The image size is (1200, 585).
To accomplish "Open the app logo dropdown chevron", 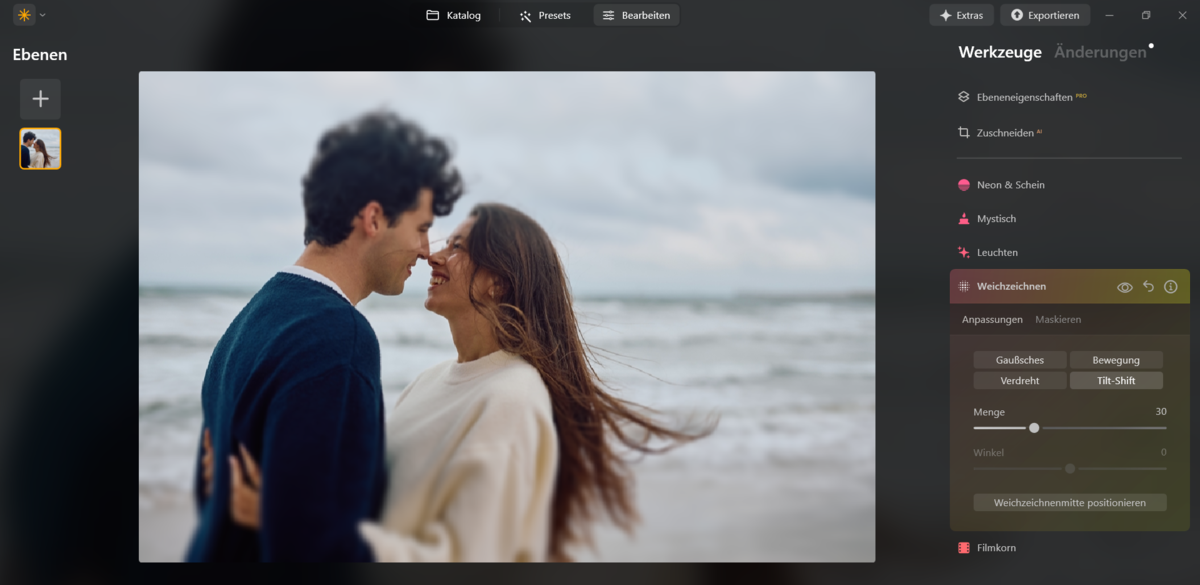I will (x=42, y=15).
